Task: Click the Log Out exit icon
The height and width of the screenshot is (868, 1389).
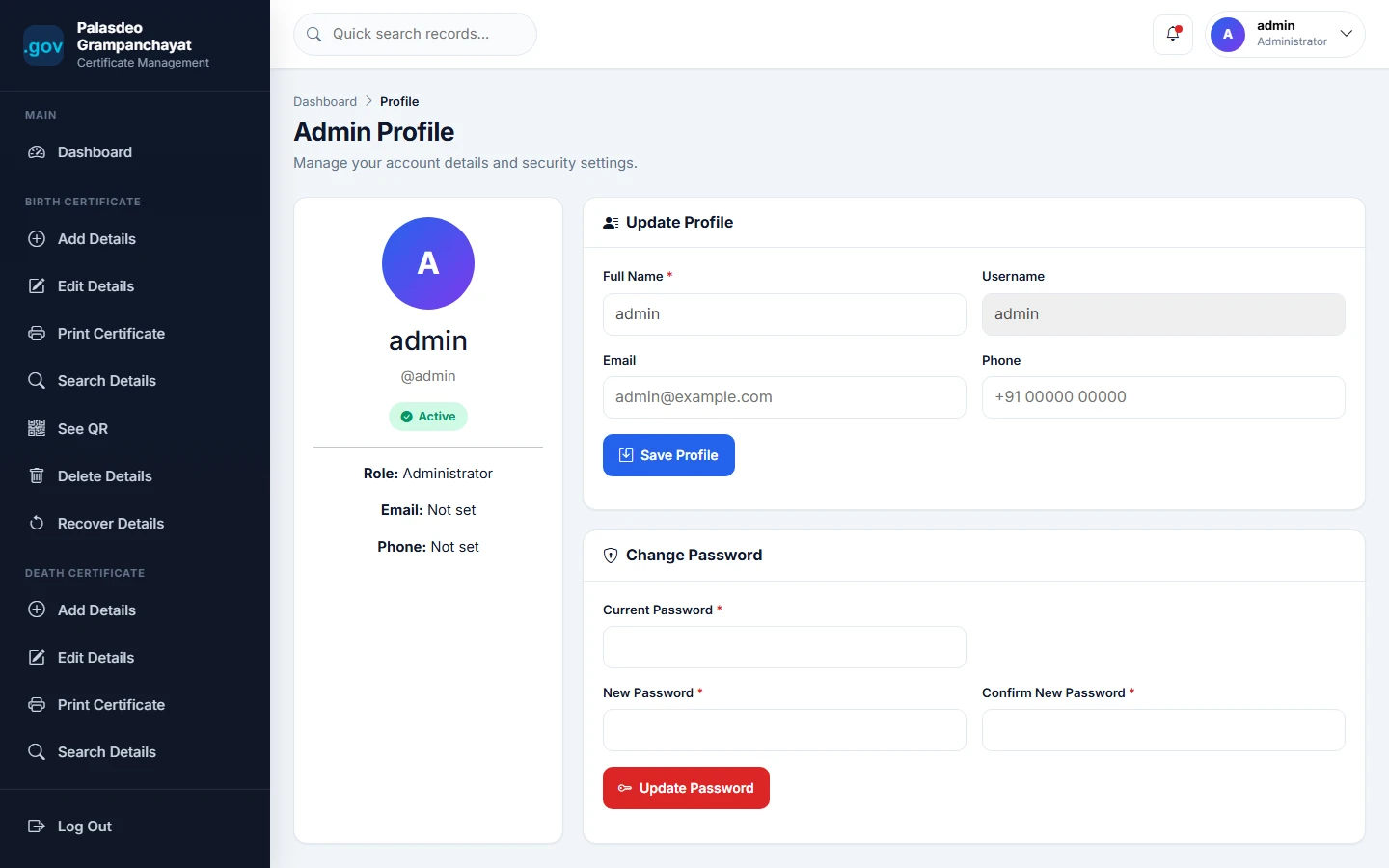Action: coord(37,826)
